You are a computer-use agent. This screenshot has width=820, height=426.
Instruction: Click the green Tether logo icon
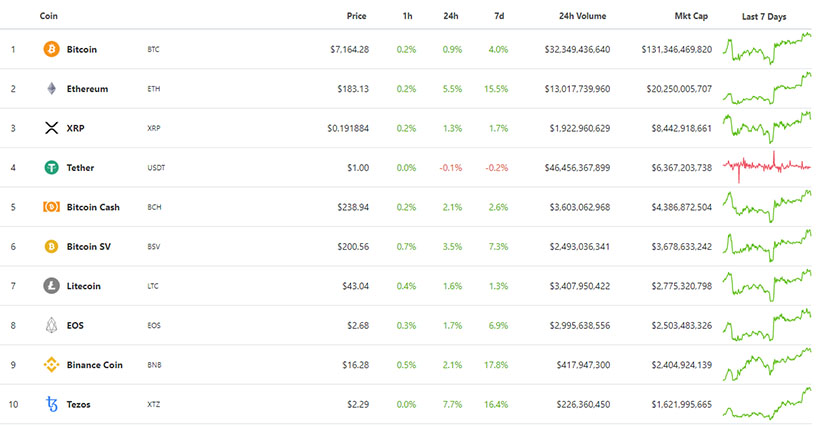click(x=51, y=167)
